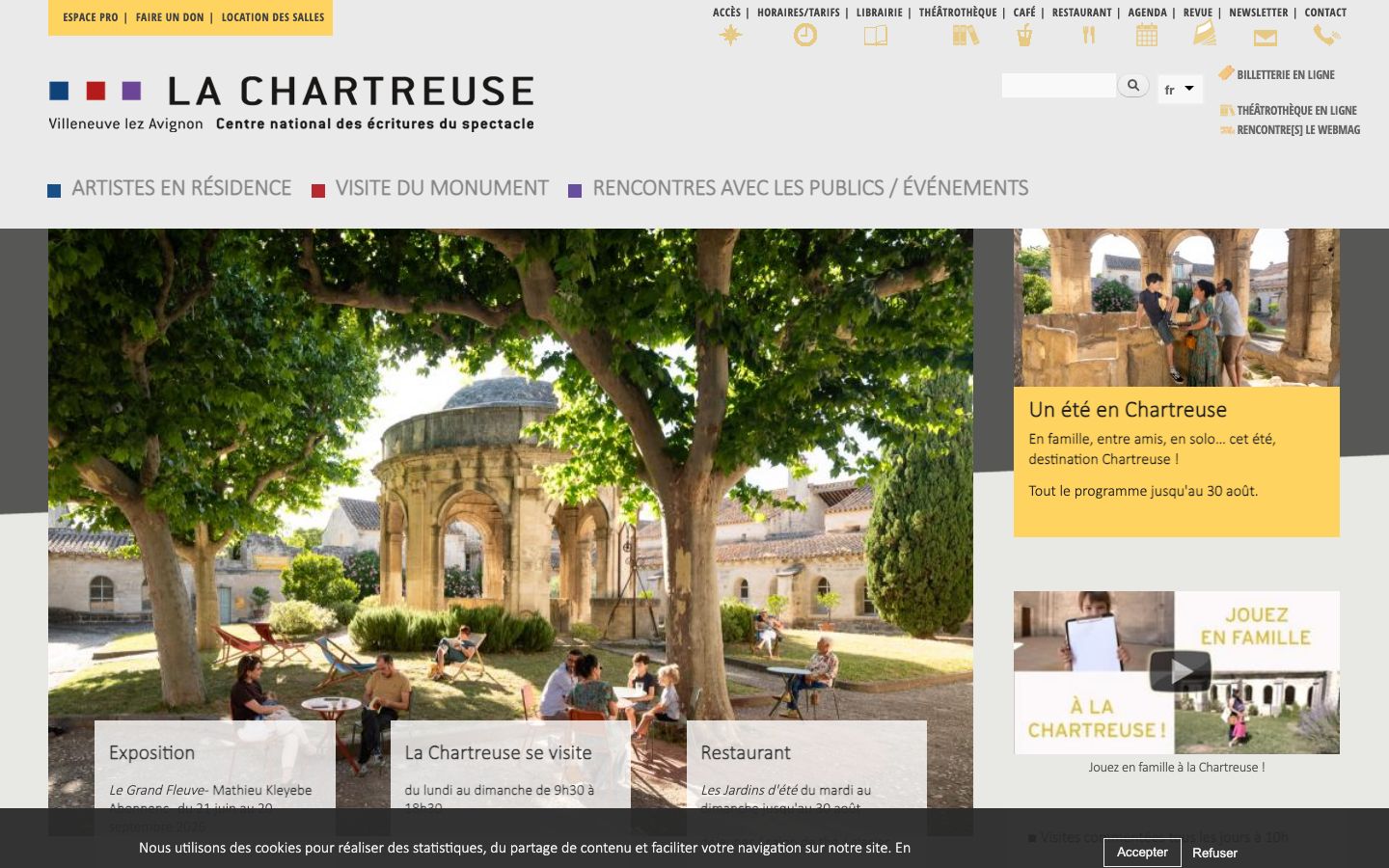Click the Revue magazine icon

(1205, 34)
